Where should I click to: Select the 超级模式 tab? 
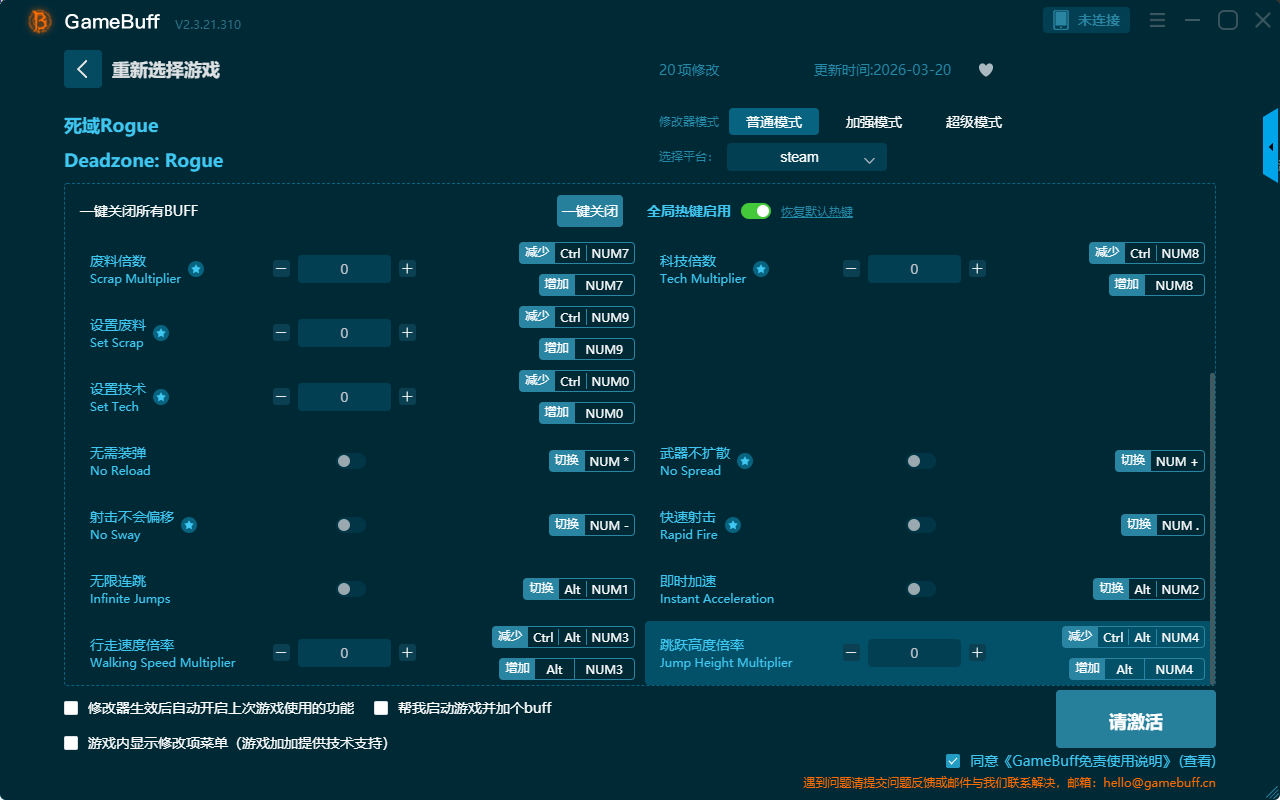tap(973, 122)
